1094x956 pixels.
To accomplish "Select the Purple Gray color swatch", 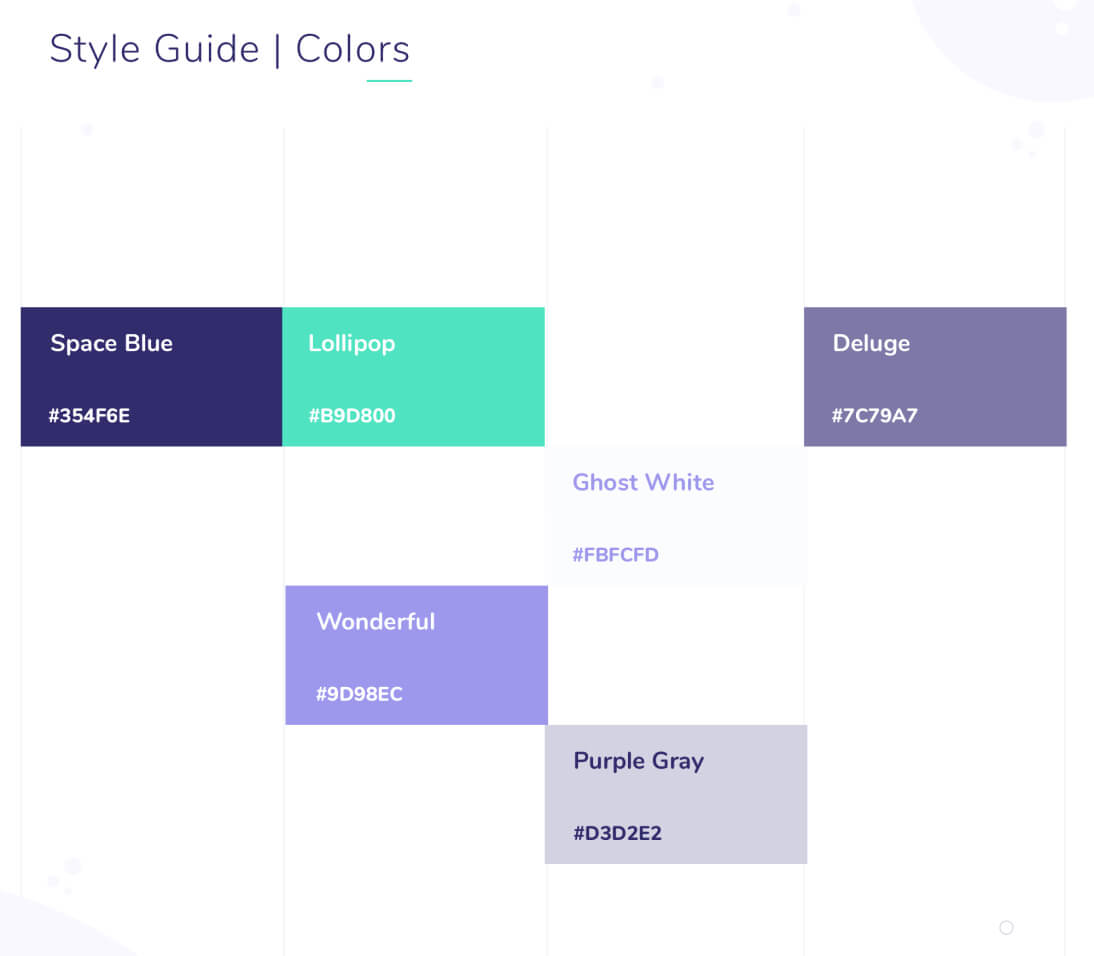I will pyautogui.click(x=675, y=794).
